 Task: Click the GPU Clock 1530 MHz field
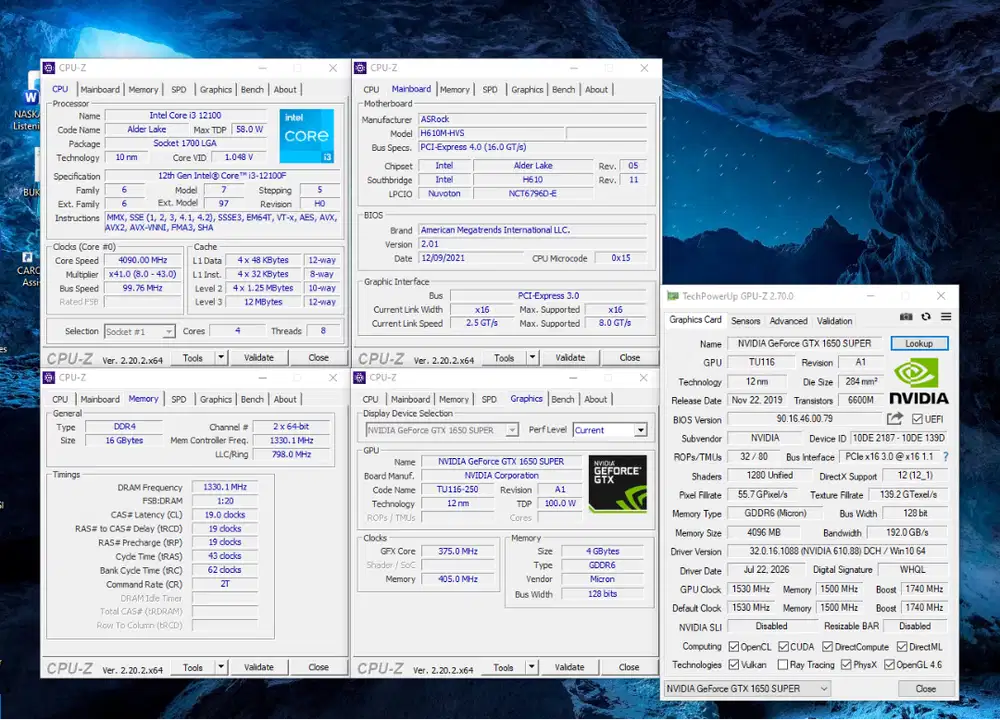coord(751,589)
